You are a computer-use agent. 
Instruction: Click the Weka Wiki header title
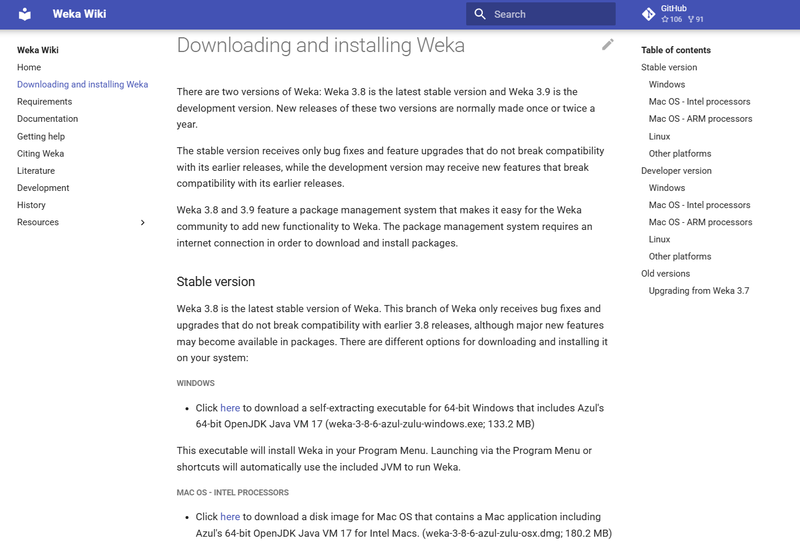coord(80,14)
